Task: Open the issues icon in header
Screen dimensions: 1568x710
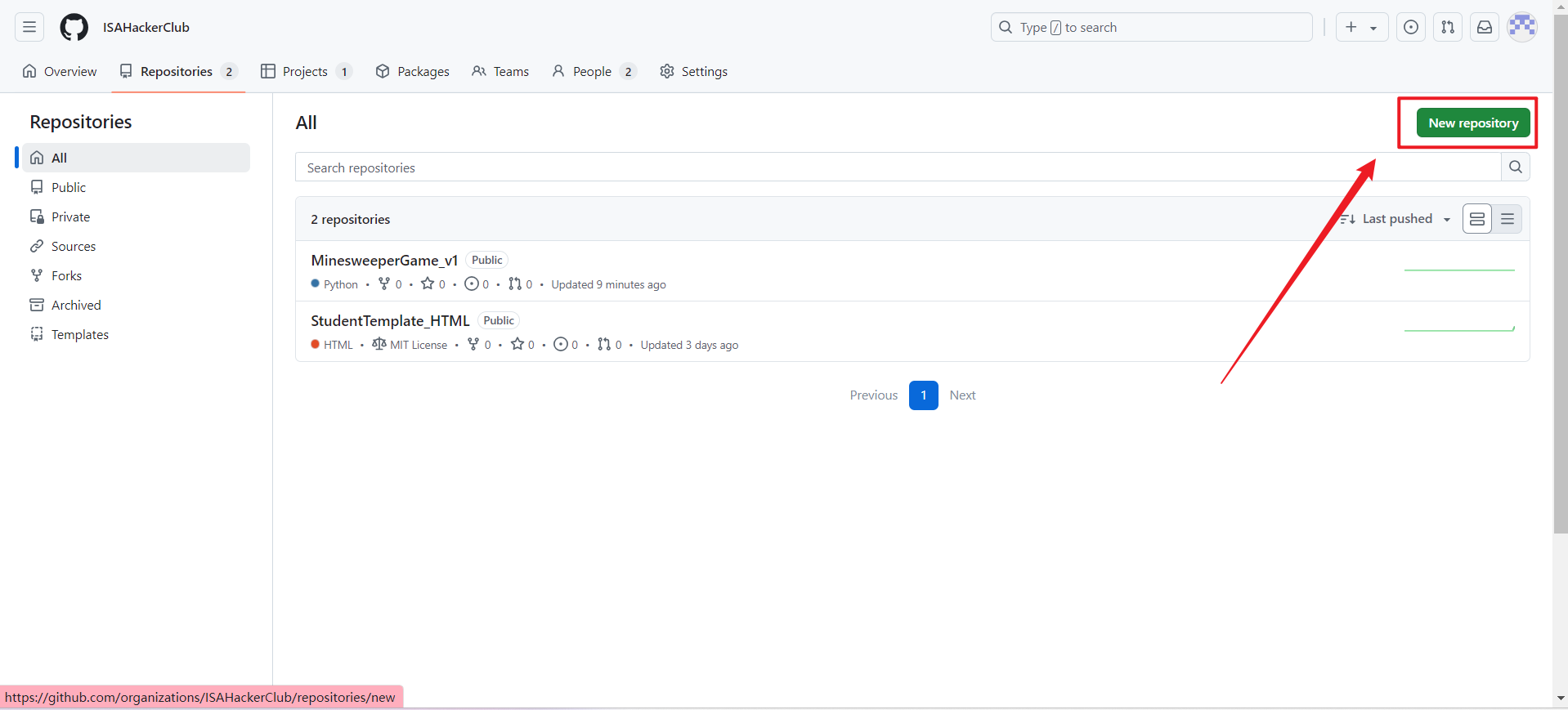Action: pos(1411,27)
